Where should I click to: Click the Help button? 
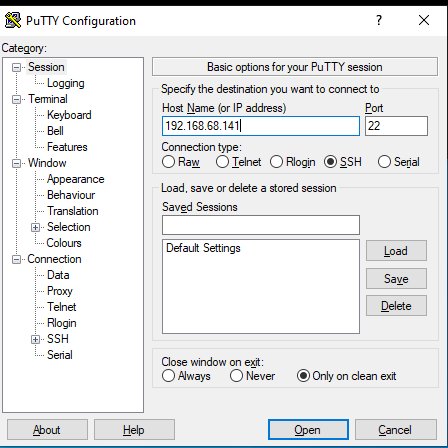click(134, 430)
